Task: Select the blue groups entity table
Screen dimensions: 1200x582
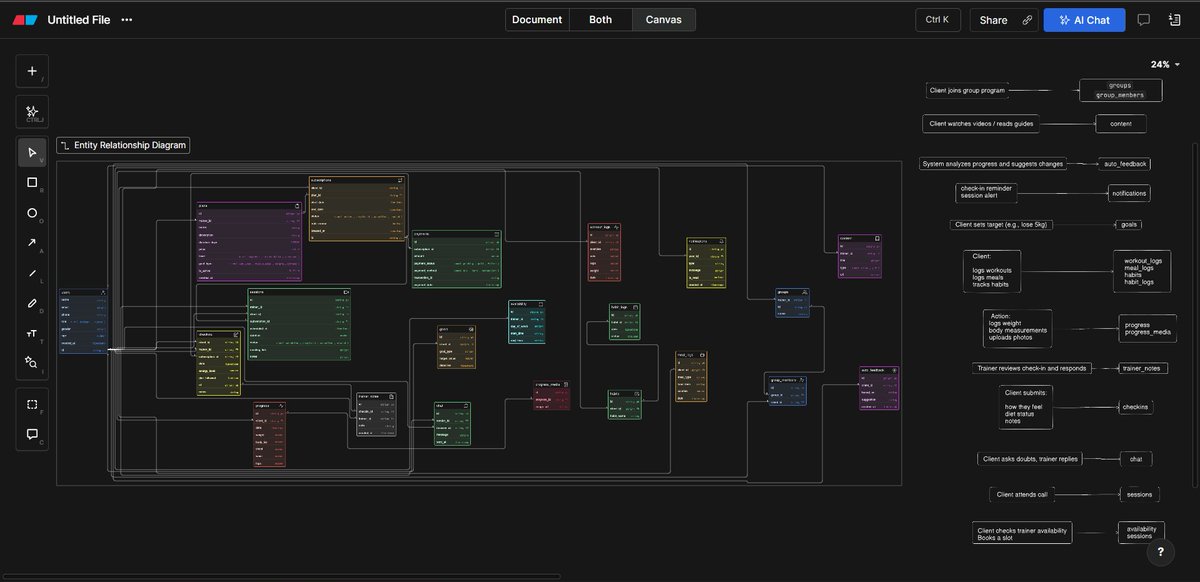Action: click(x=792, y=303)
